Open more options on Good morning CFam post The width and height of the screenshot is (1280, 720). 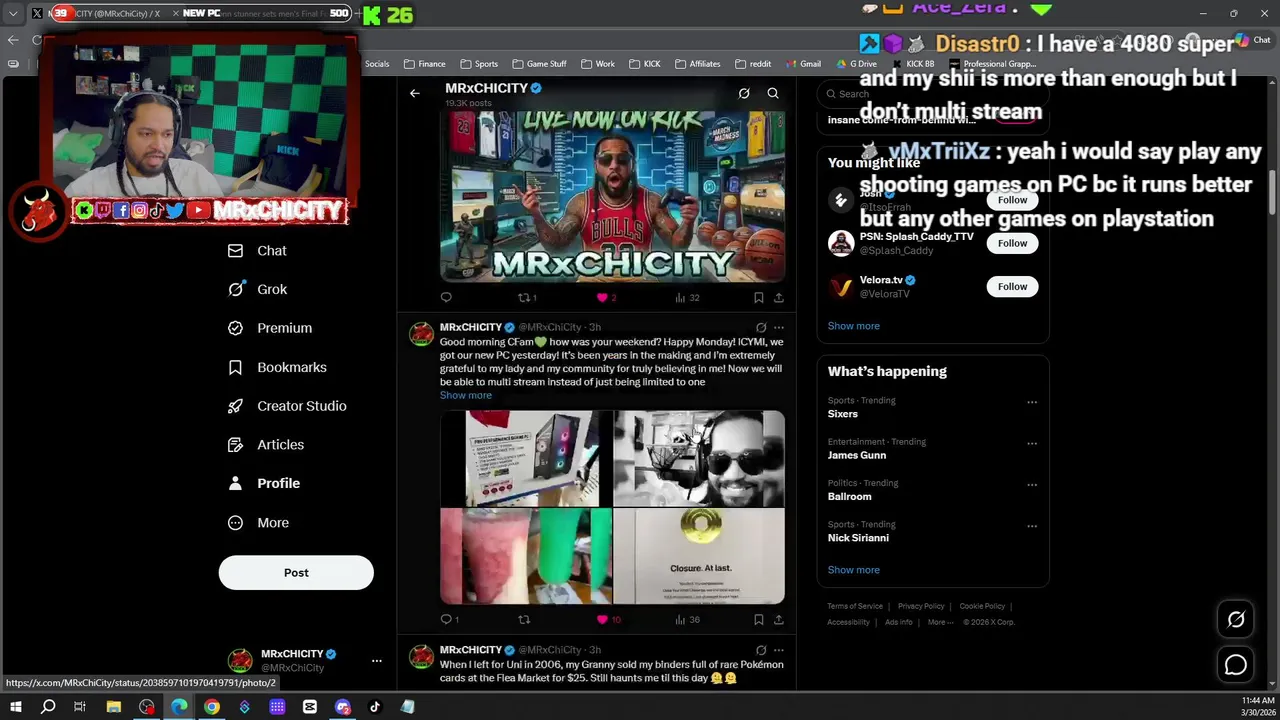(779, 327)
